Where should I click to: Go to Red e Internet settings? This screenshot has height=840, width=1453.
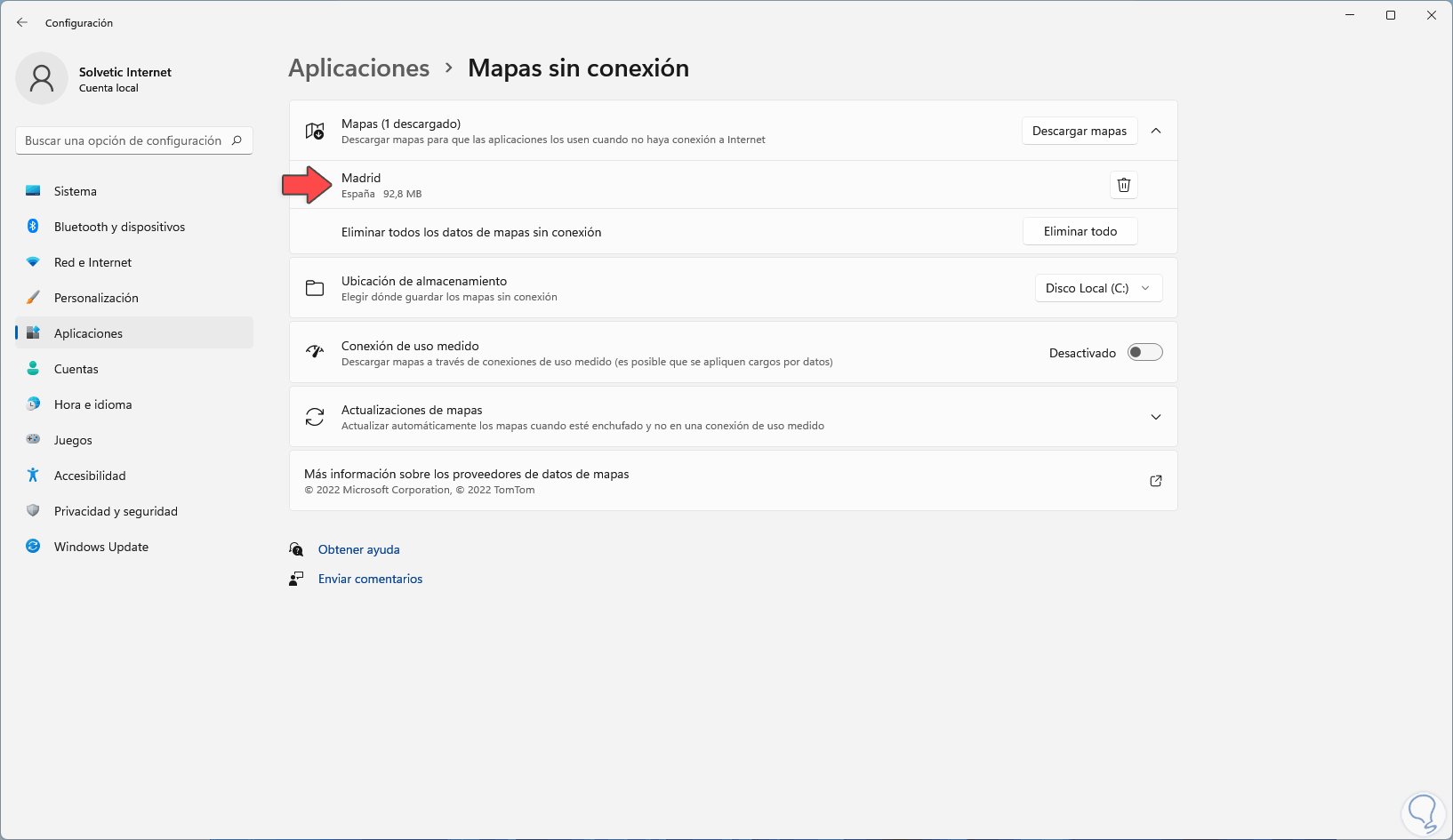click(92, 262)
